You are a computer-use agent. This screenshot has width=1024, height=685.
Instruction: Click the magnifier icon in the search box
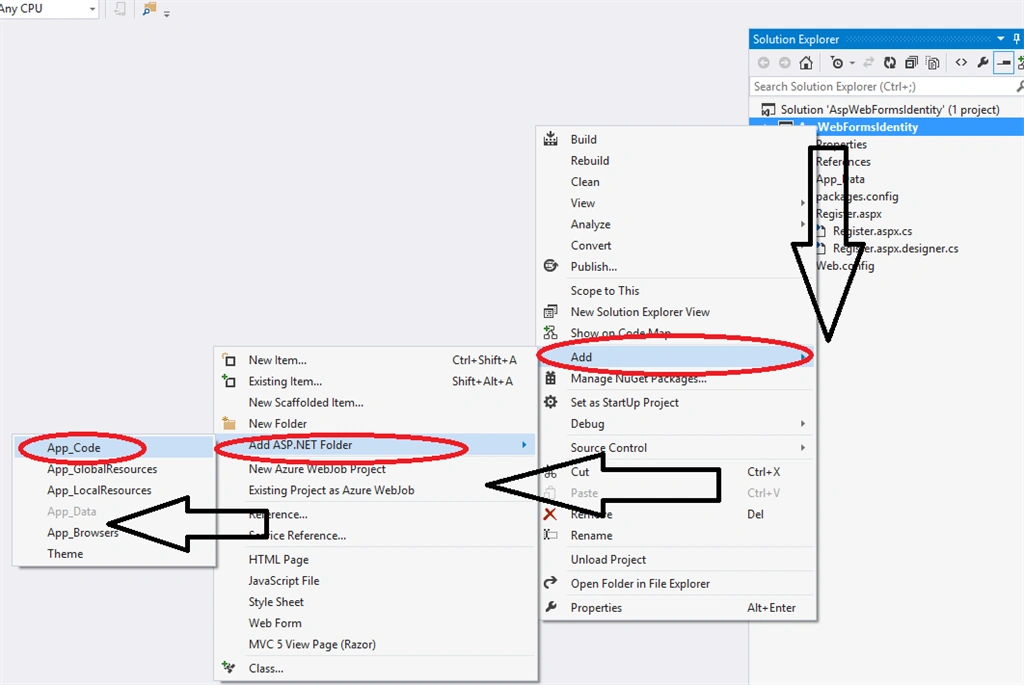click(x=1019, y=86)
